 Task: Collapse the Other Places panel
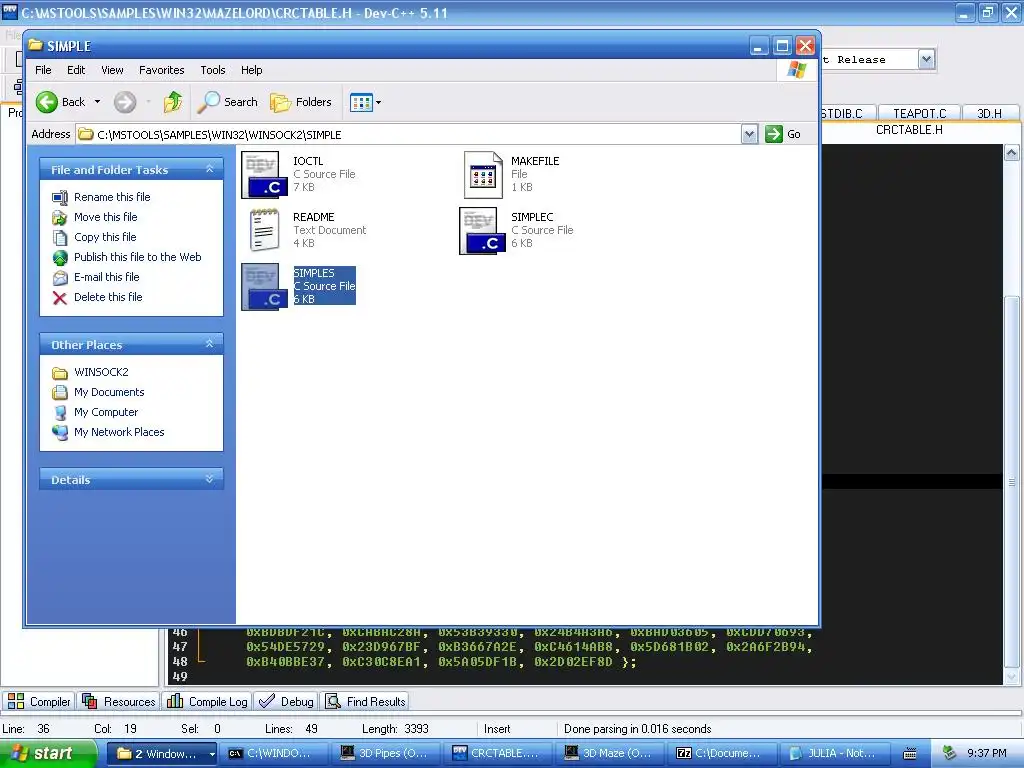click(x=210, y=344)
